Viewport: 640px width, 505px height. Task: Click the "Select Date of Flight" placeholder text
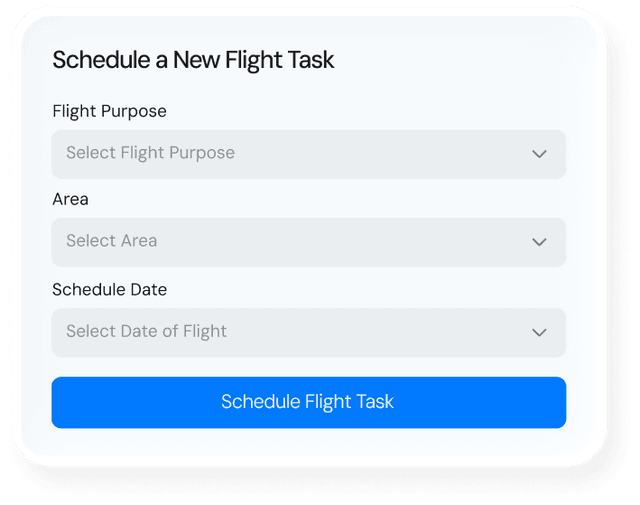(146, 331)
